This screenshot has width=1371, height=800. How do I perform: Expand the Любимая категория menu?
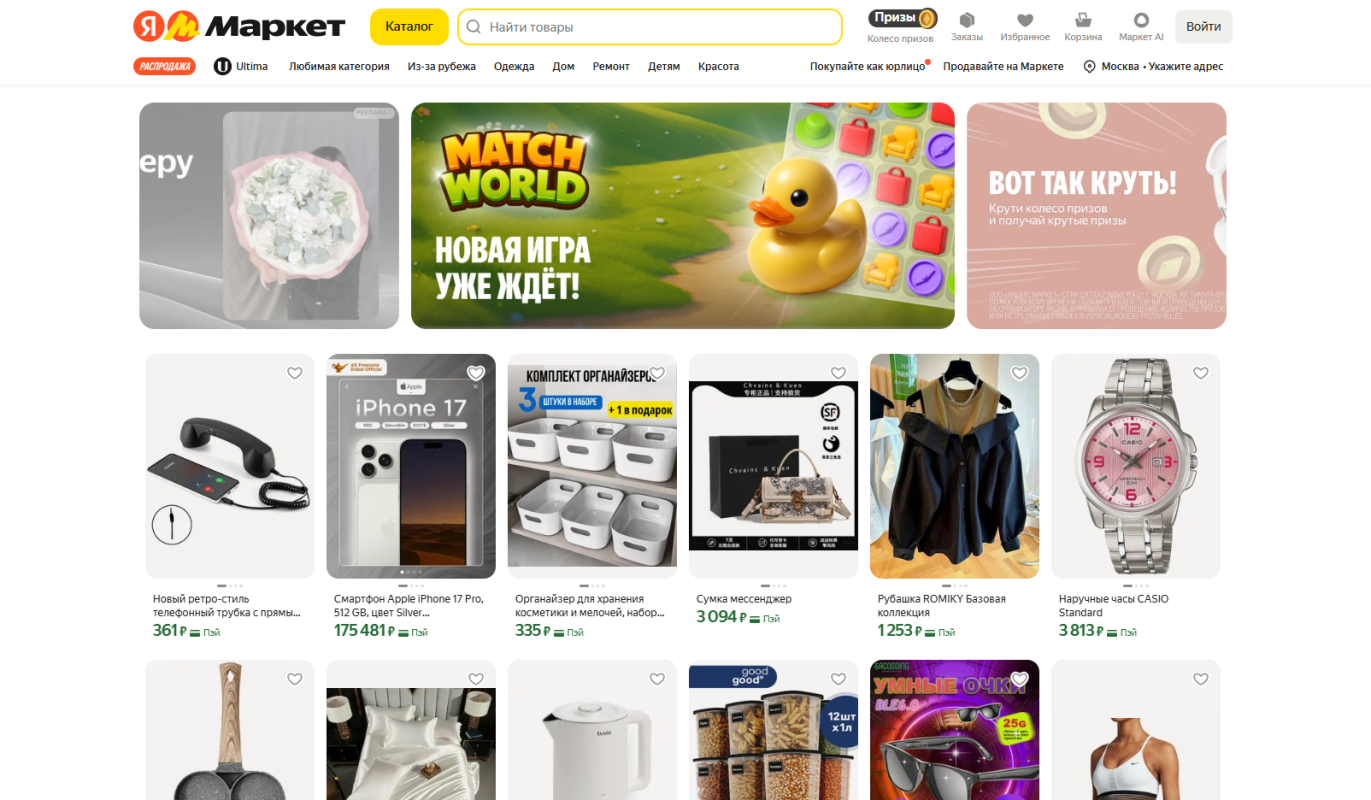coord(339,66)
